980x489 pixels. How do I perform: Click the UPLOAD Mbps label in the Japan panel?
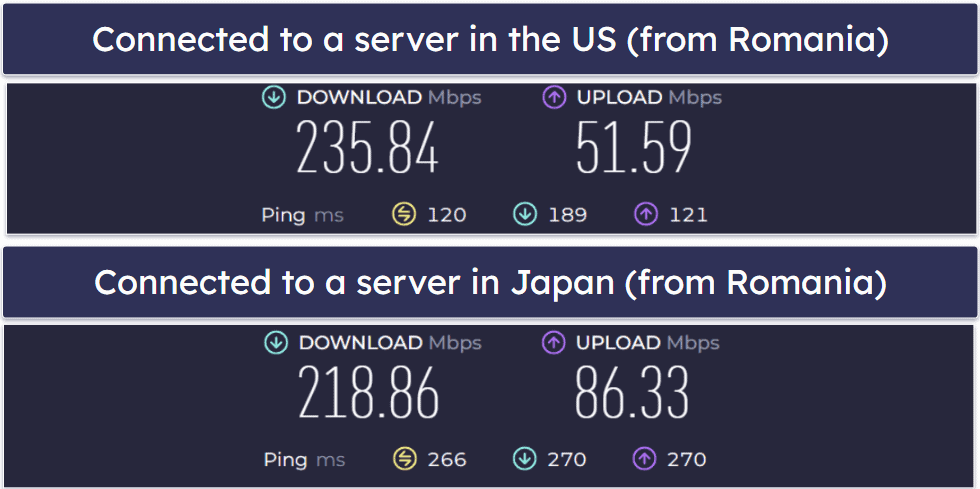[648, 343]
